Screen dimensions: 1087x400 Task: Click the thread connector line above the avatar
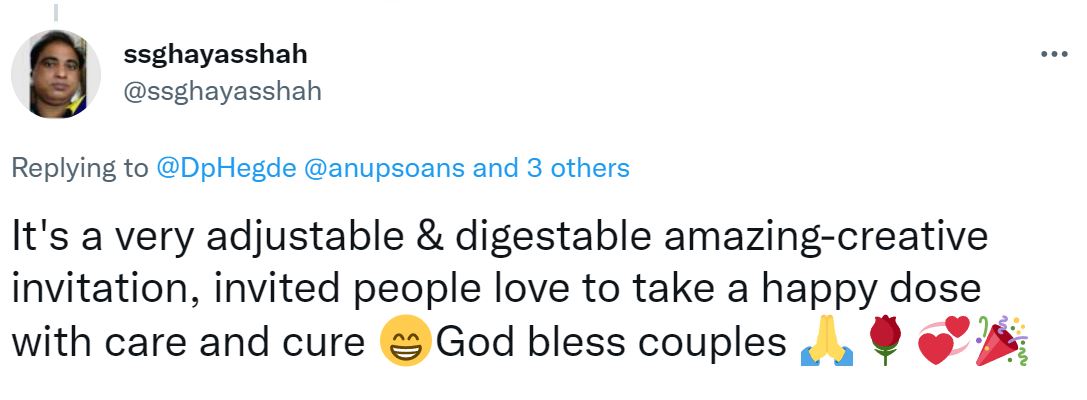(x=56, y=12)
